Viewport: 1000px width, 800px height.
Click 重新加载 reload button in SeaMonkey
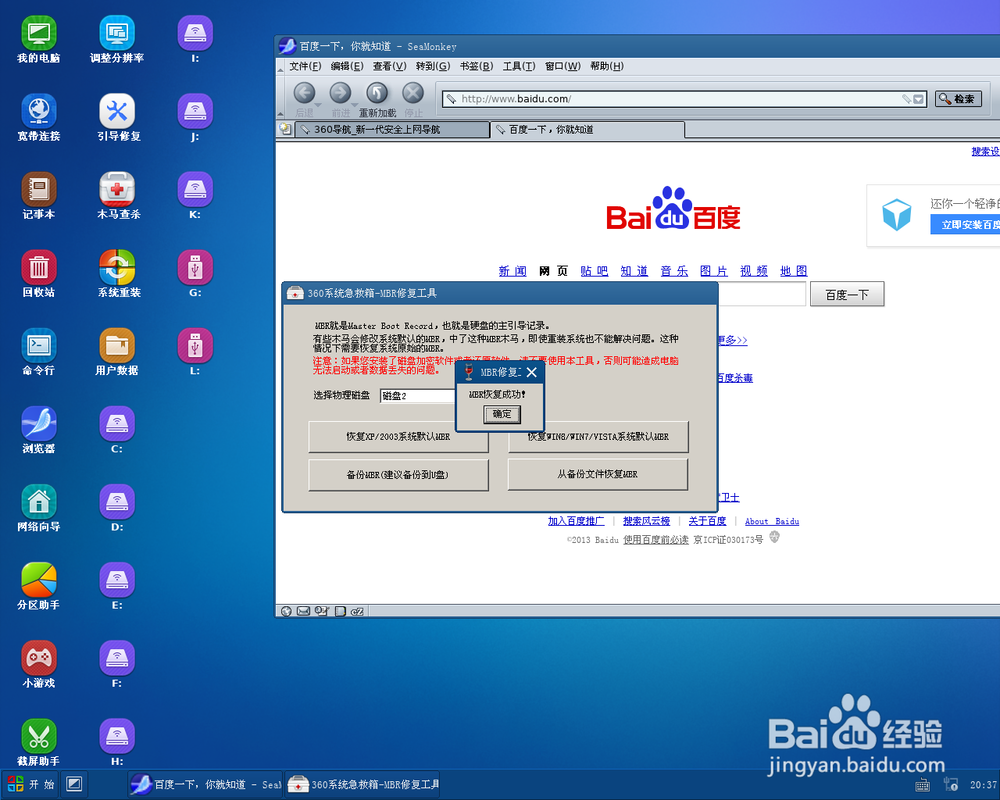pos(377,99)
